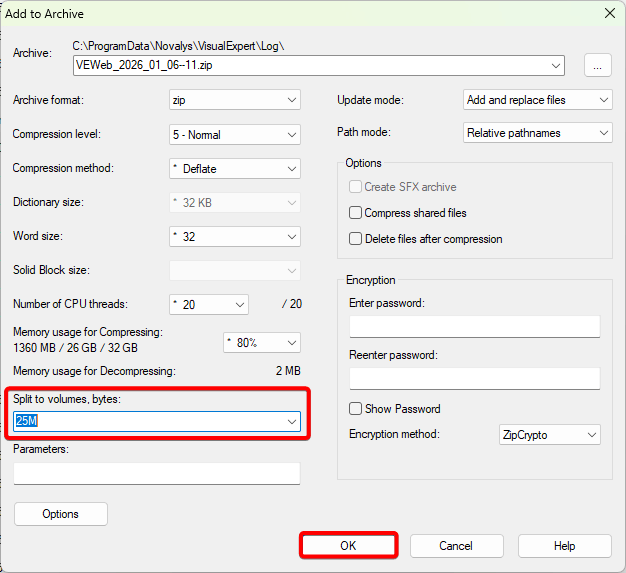Click the Reenter password field

[474, 378]
